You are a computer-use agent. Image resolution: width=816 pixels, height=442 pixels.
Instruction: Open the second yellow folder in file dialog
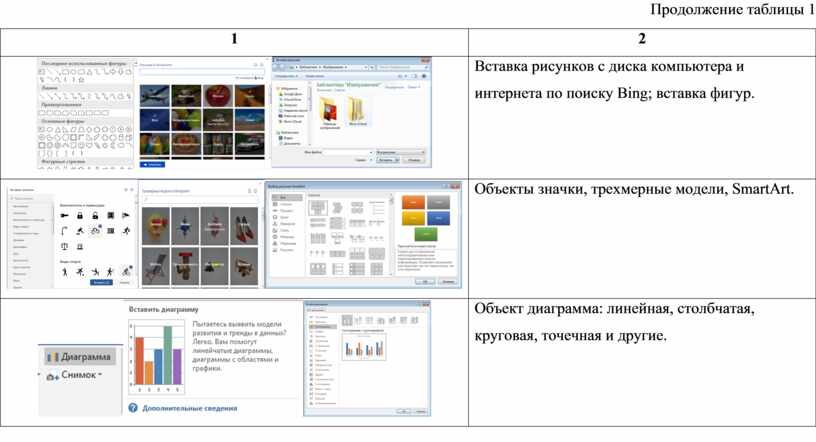point(358,110)
